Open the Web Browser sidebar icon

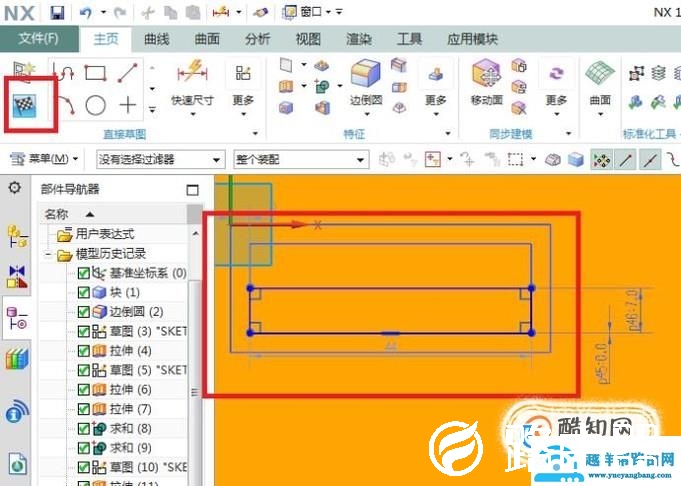tap(17, 412)
